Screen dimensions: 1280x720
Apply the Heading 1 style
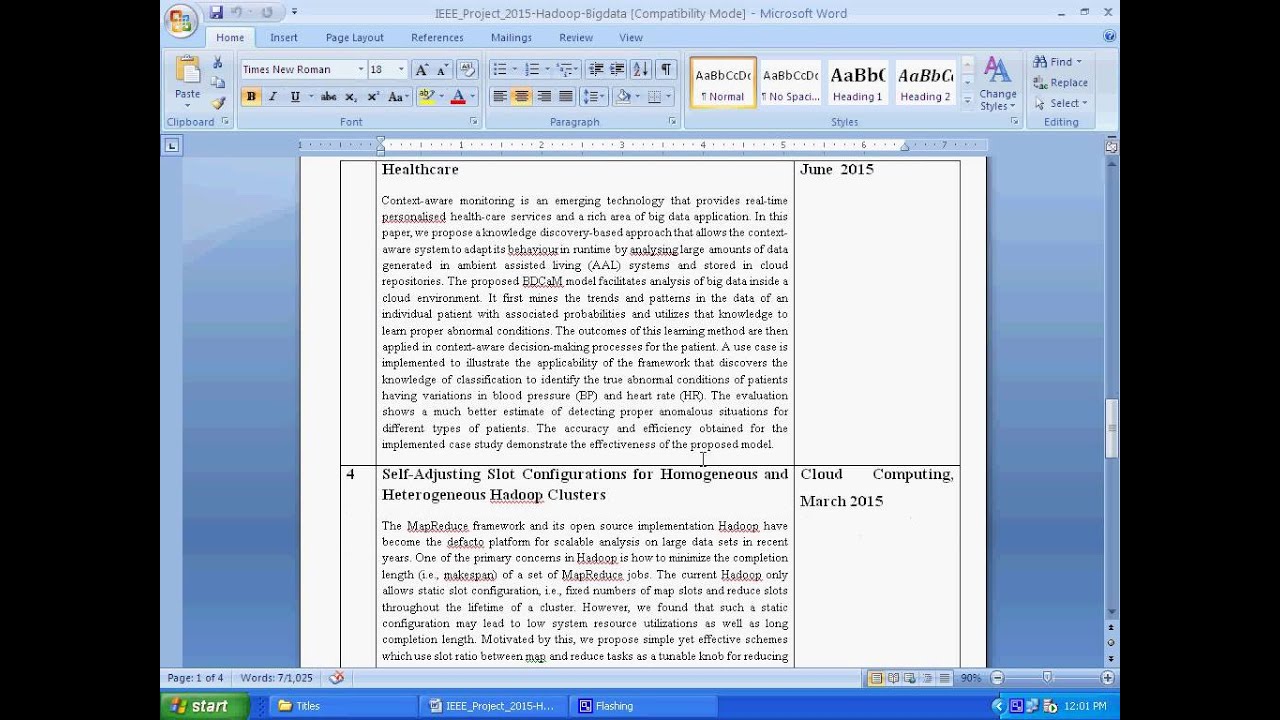(x=857, y=83)
